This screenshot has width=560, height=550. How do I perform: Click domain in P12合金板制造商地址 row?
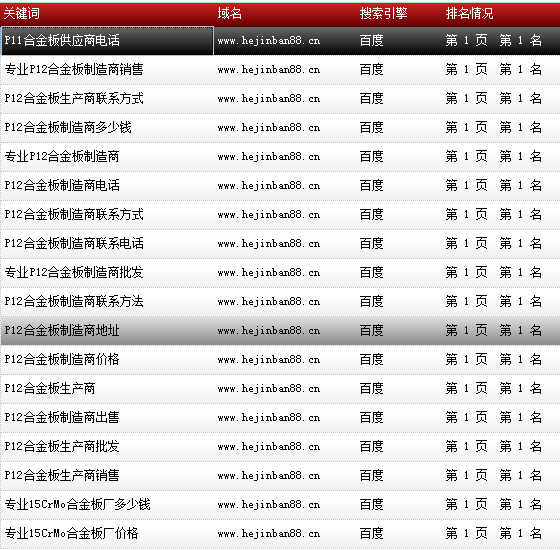[x=269, y=331]
